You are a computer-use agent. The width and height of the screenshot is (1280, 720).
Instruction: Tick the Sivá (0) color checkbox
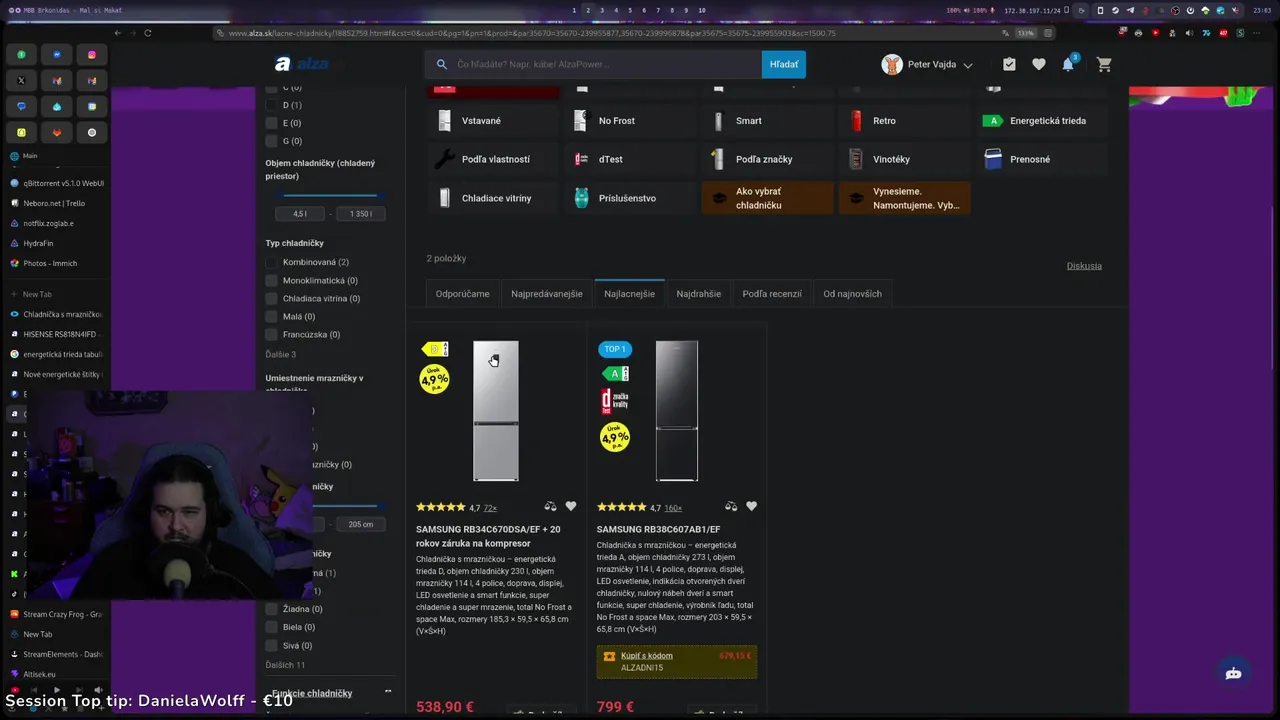271,645
